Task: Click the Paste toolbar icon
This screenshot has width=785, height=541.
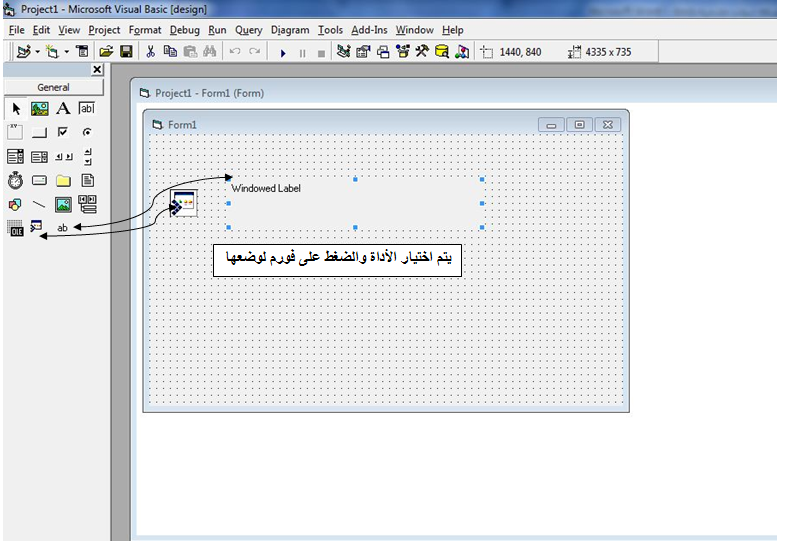Action: pyautogui.click(x=190, y=52)
